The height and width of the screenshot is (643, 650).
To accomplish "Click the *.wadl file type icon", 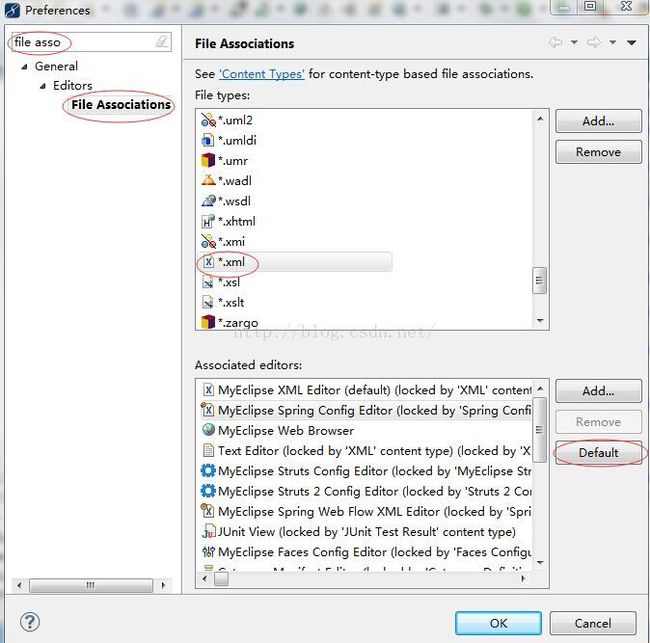I will click(x=208, y=180).
